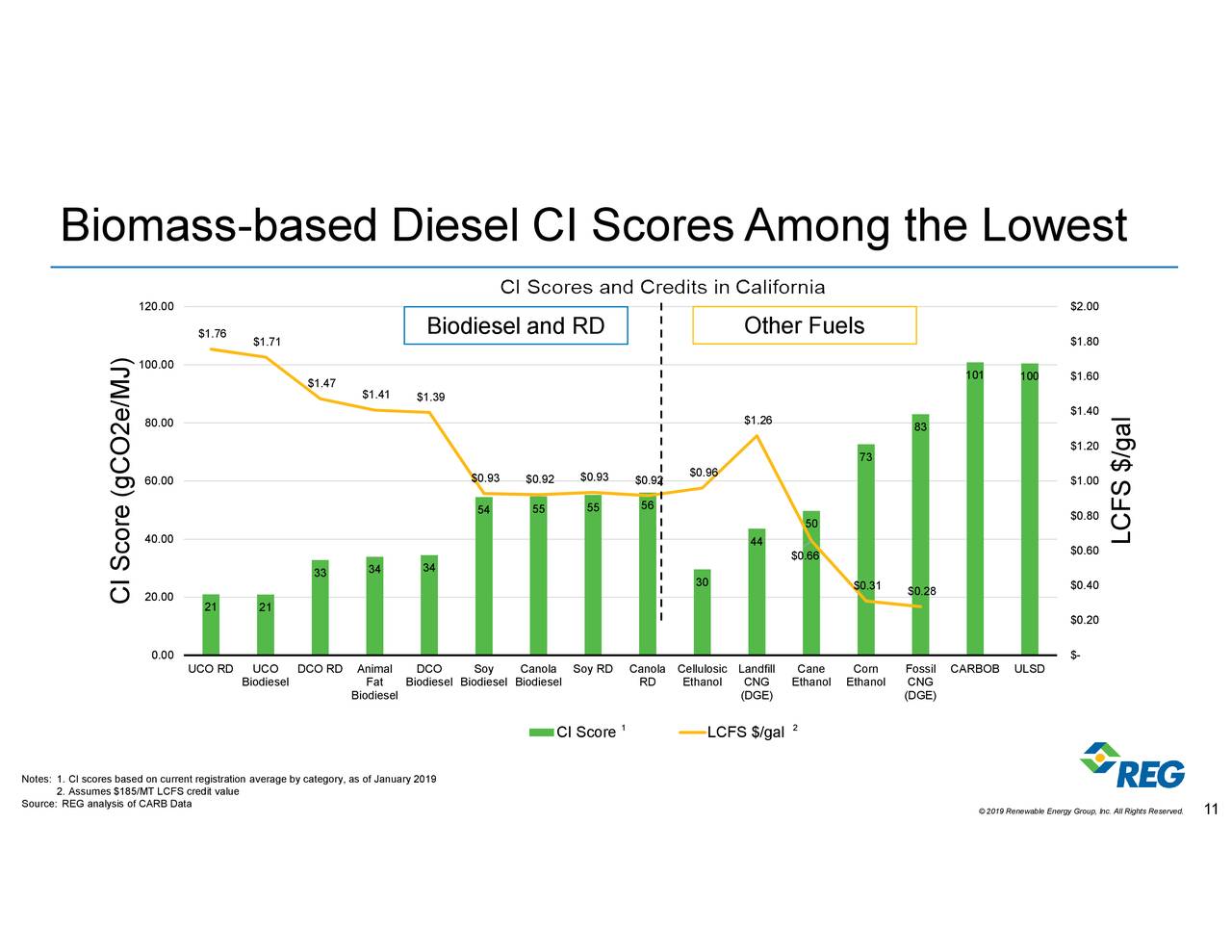This screenshot has height=952, width=1232.
Task: Toggle the LCFS $/gal legend entry
Action: [x=746, y=732]
